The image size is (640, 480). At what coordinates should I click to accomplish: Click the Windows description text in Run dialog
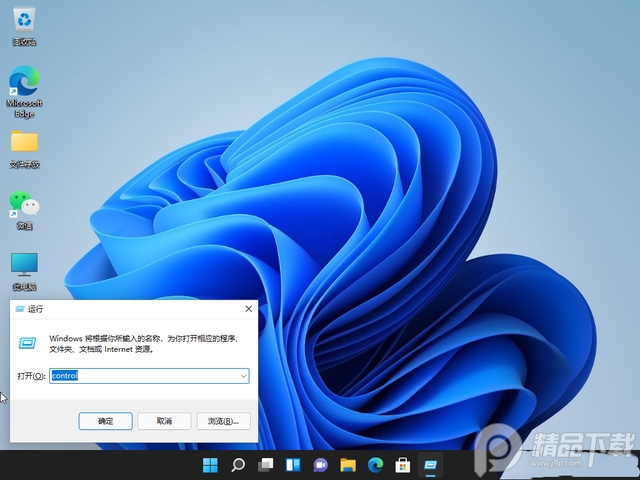(x=144, y=344)
